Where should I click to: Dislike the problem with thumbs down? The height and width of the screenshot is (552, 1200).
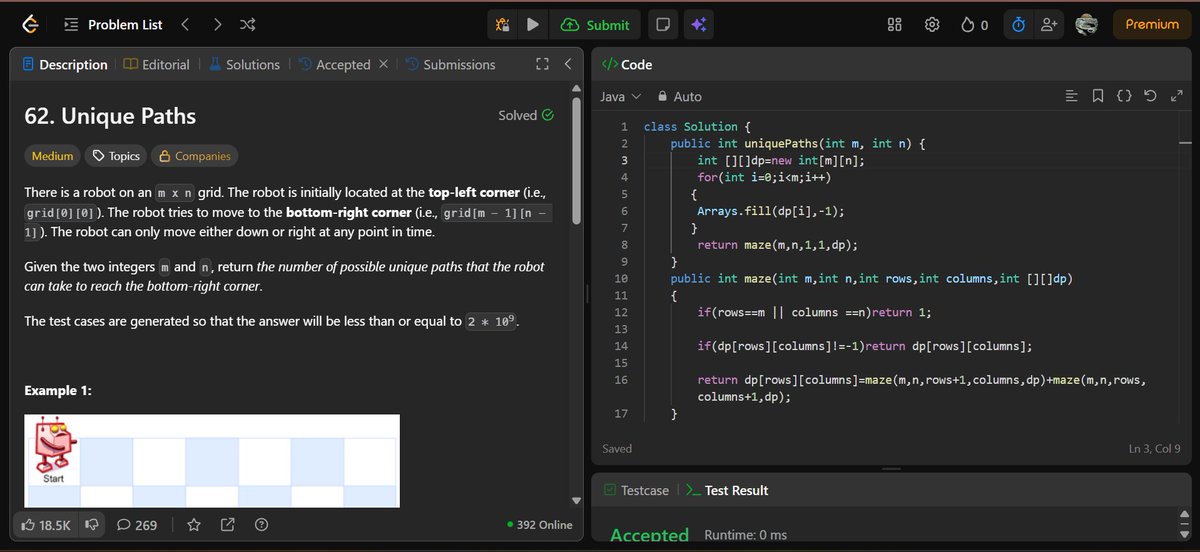(91, 525)
